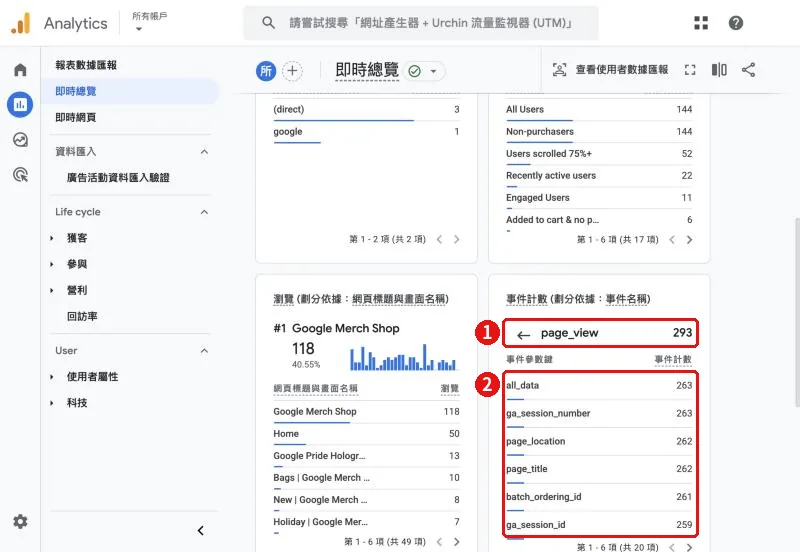Select page_location parameter row
Image resolution: width=800 pixels, height=552 pixels.
(x=599, y=442)
